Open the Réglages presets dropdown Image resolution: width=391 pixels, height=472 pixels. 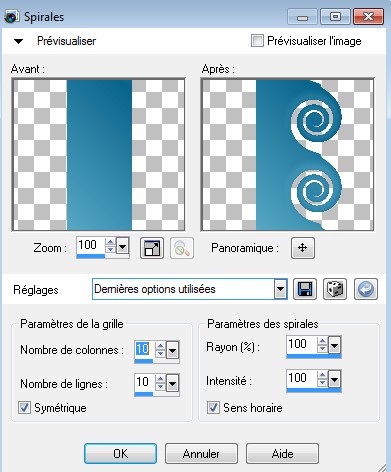click(280, 289)
